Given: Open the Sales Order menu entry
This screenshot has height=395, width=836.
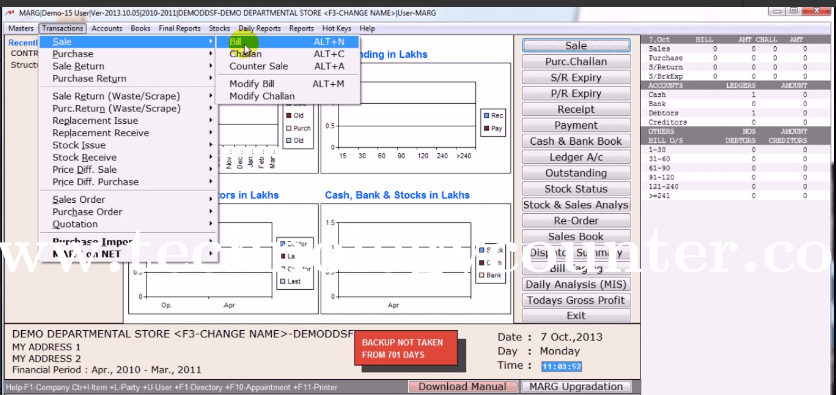Looking at the screenshot, I should (x=128, y=199).
